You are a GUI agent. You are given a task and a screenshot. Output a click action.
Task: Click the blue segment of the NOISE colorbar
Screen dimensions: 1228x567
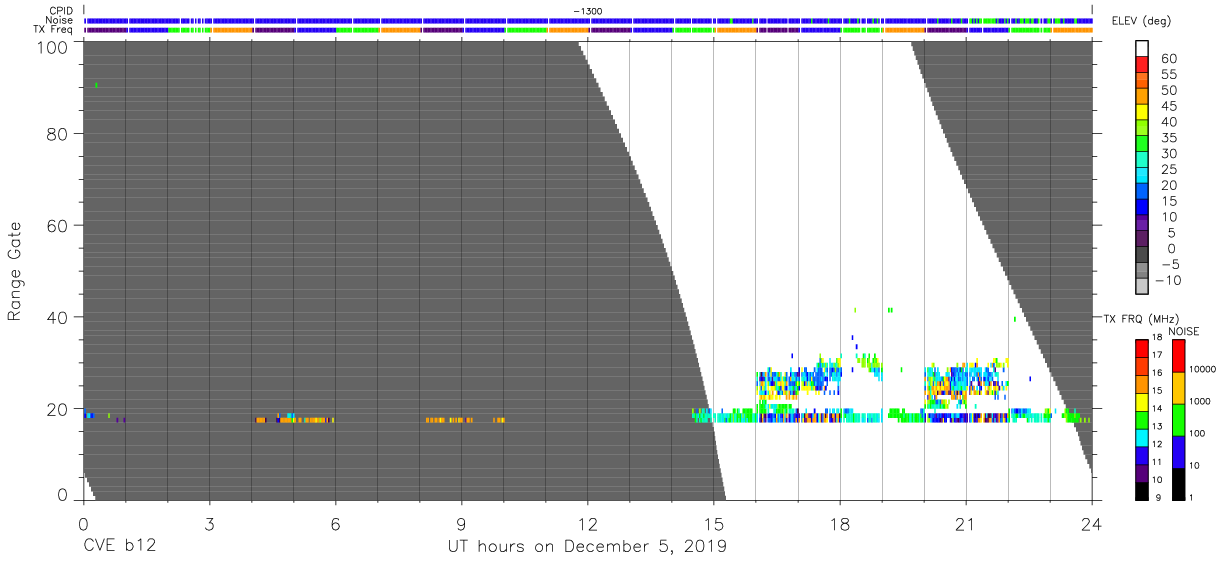1177,451
